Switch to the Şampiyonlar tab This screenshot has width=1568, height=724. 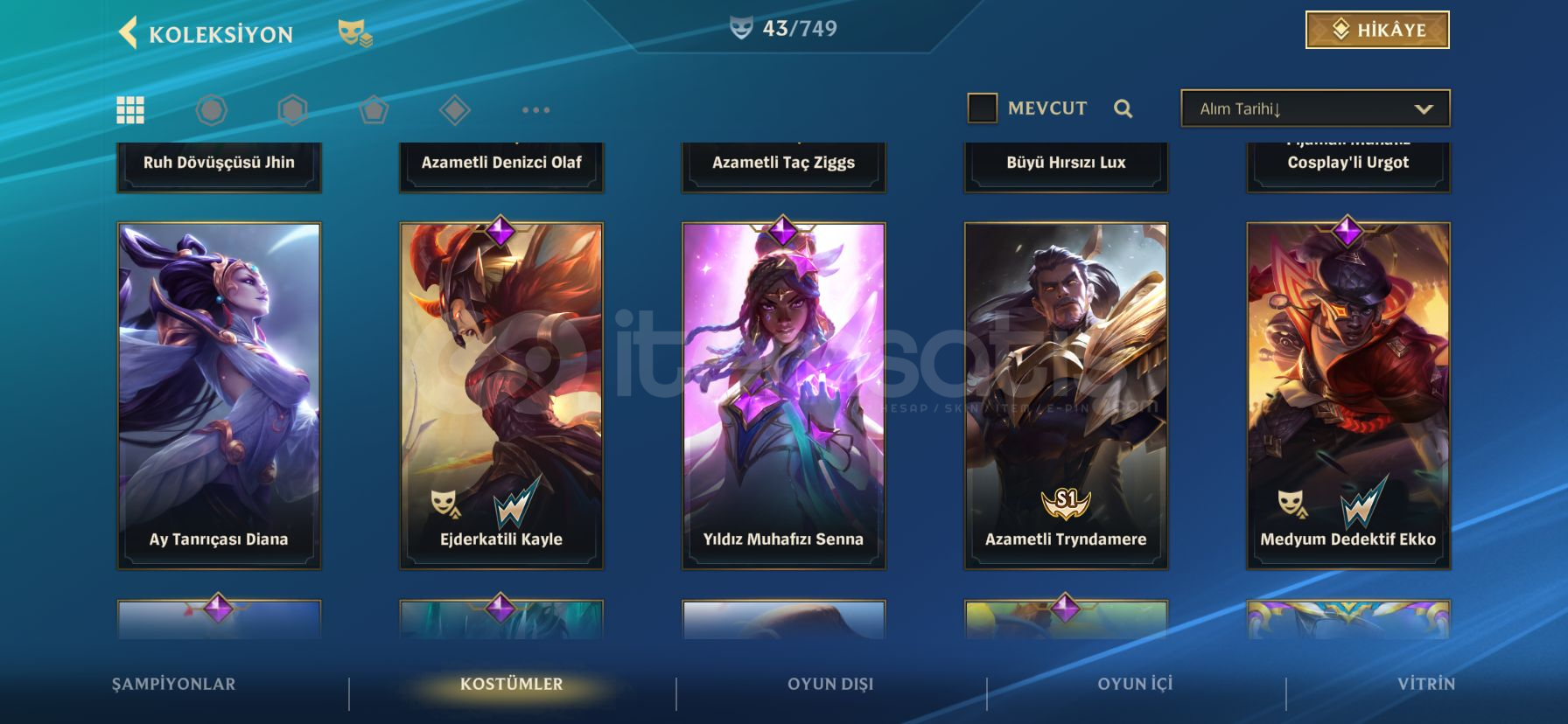click(173, 684)
